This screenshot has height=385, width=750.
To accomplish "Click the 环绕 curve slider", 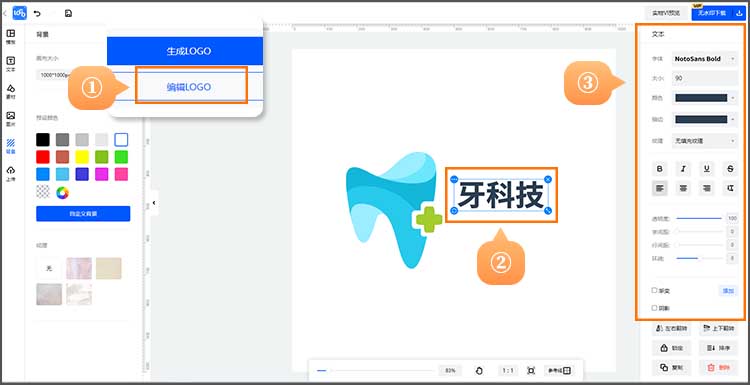I will coord(699,258).
